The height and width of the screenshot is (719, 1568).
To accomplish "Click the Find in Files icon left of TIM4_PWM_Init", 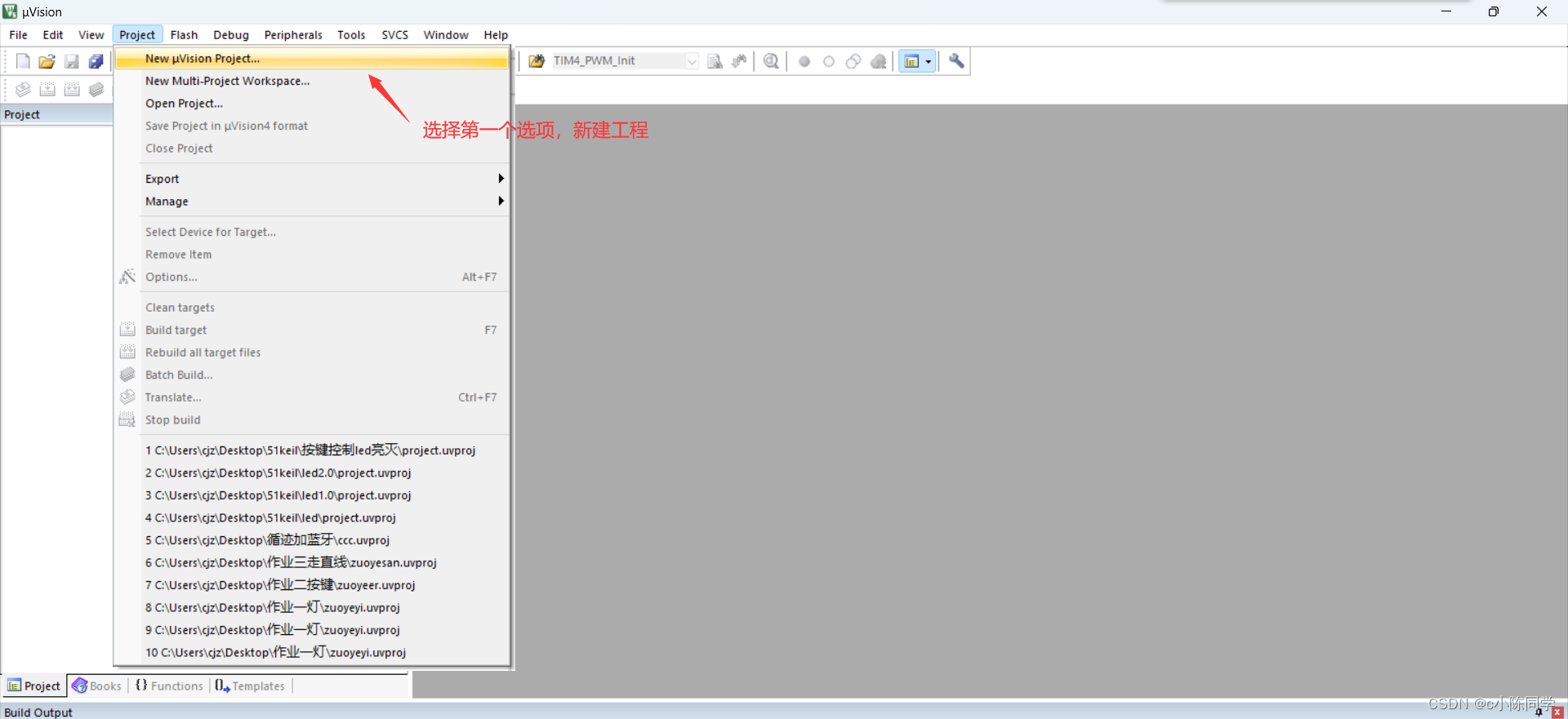I will [537, 61].
